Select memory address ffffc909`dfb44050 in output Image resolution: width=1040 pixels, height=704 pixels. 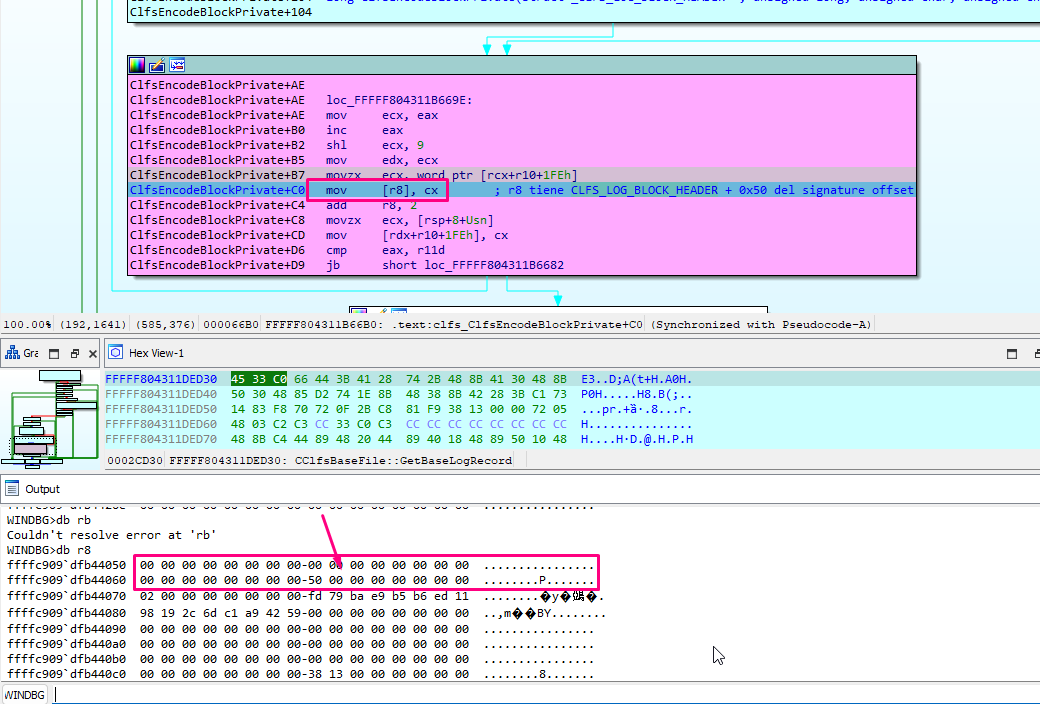click(x=66, y=565)
